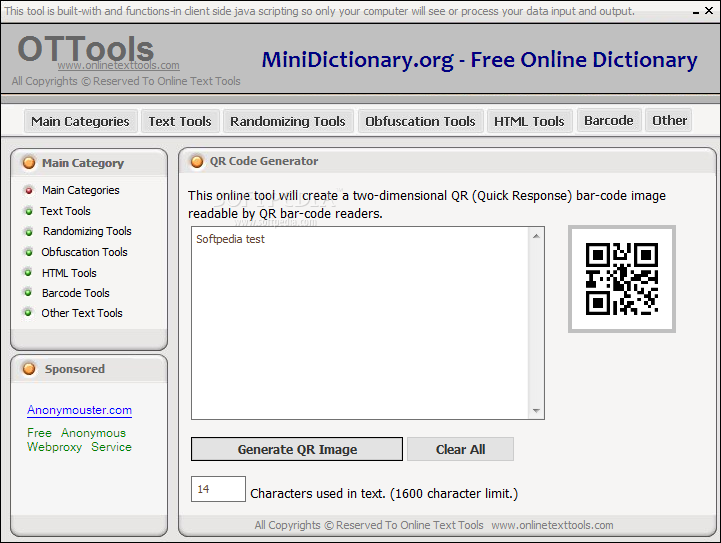The image size is (721, 543).
Task: Click the green bullet beside Other Text Tools
Action: pos(28,313)
